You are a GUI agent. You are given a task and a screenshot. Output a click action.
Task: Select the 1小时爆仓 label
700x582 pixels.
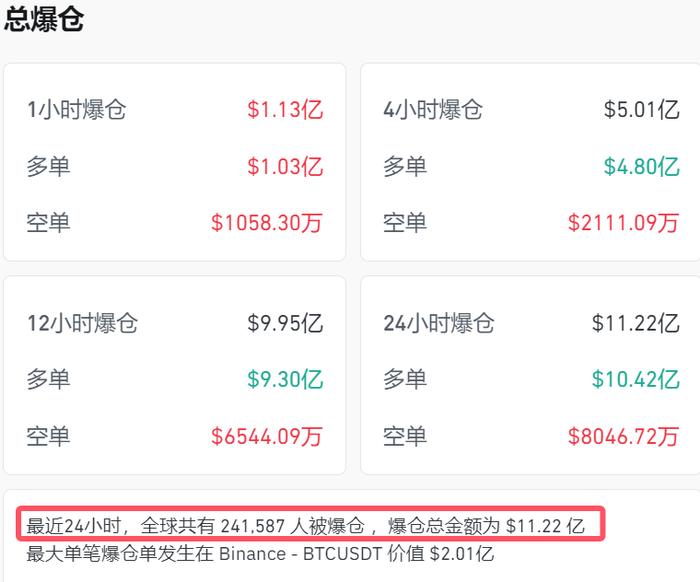click(x=77, y=110)
